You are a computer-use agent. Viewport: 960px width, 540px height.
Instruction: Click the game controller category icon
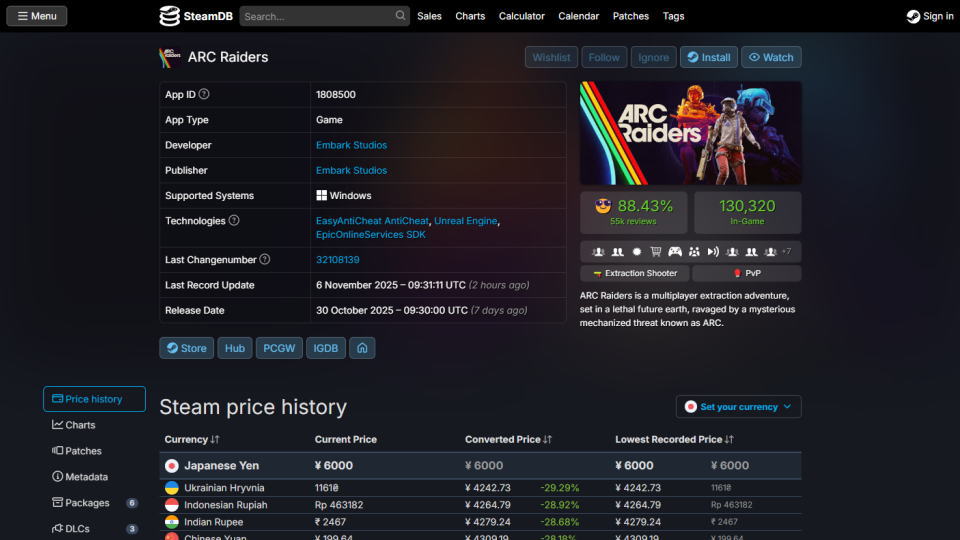point(675,252)
